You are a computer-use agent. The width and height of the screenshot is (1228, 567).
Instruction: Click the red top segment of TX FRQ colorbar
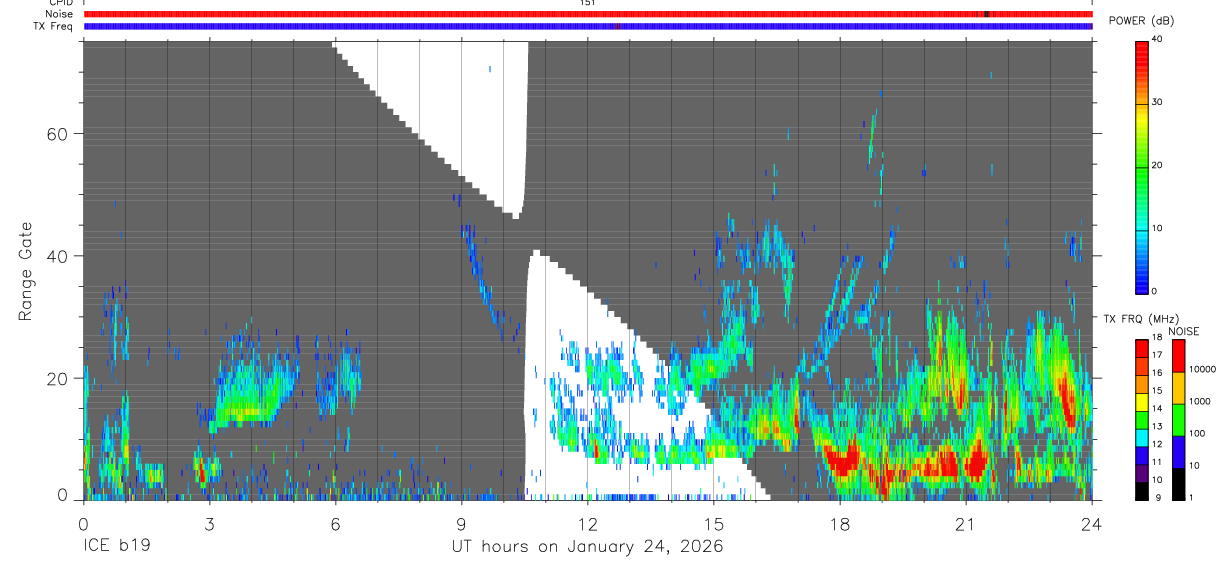1142,349
